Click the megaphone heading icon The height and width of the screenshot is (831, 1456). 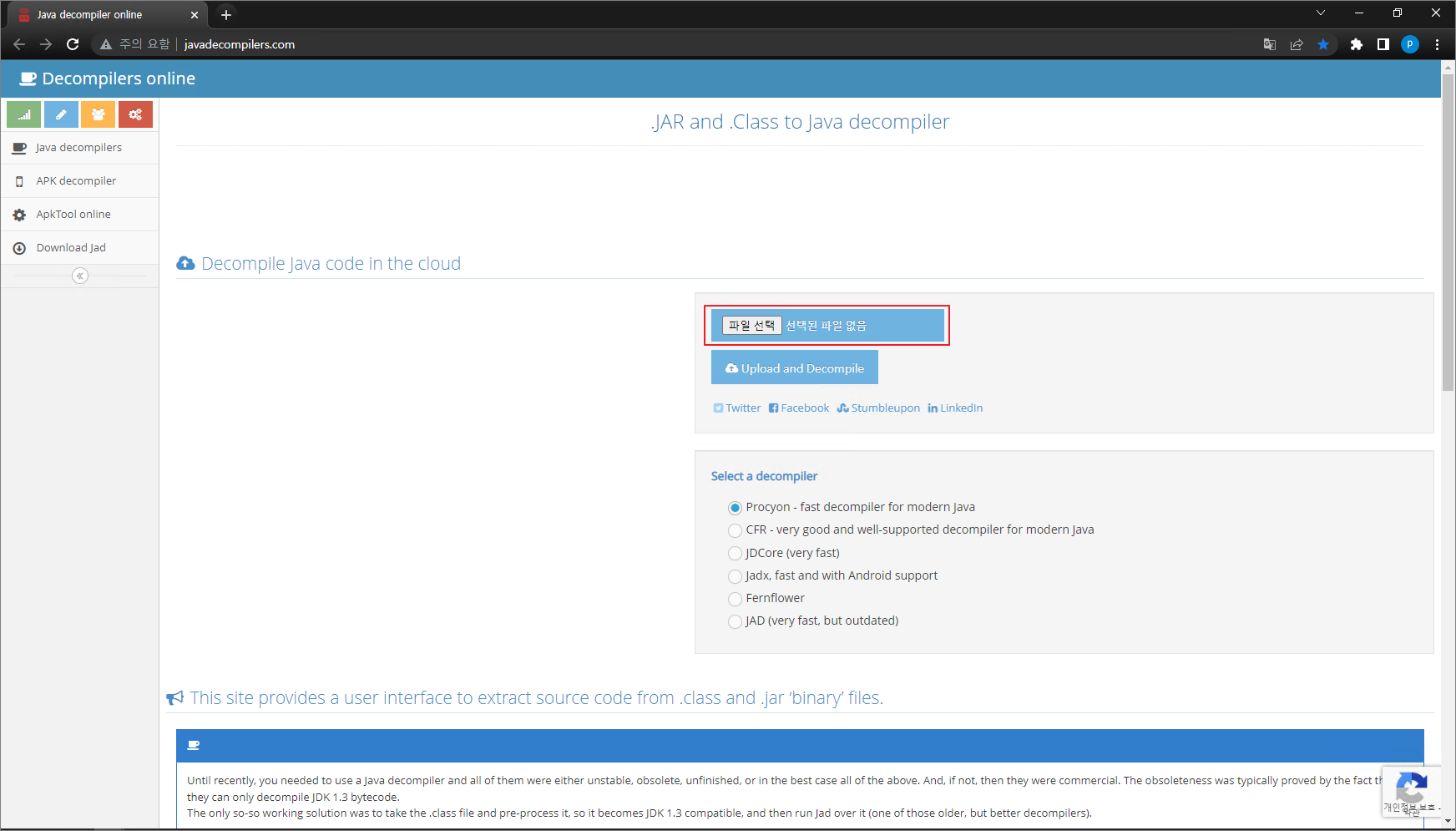click(174, 698)
